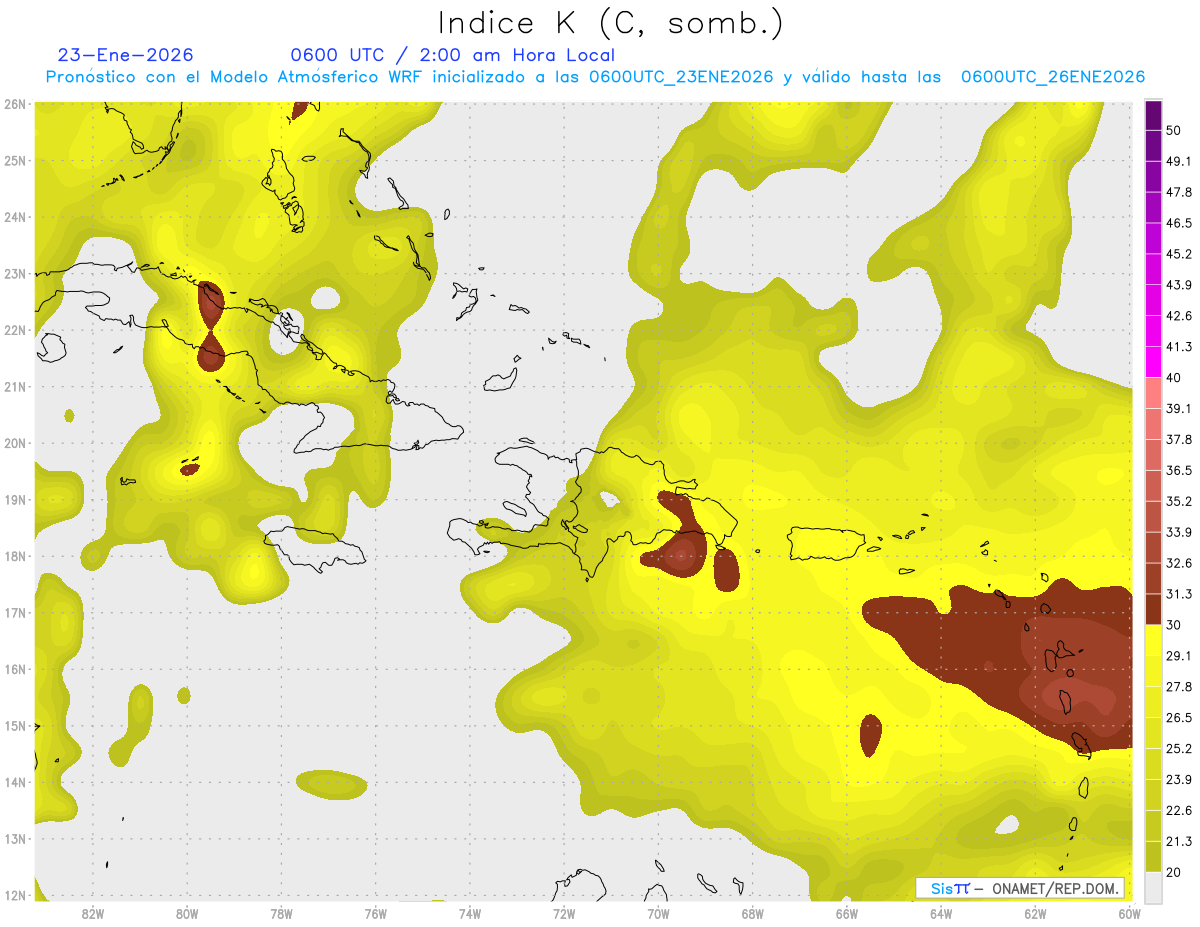Click the 64W longitude label
Image resolution: width=1200 pixels, height=927 pixels.
(941, 913)
